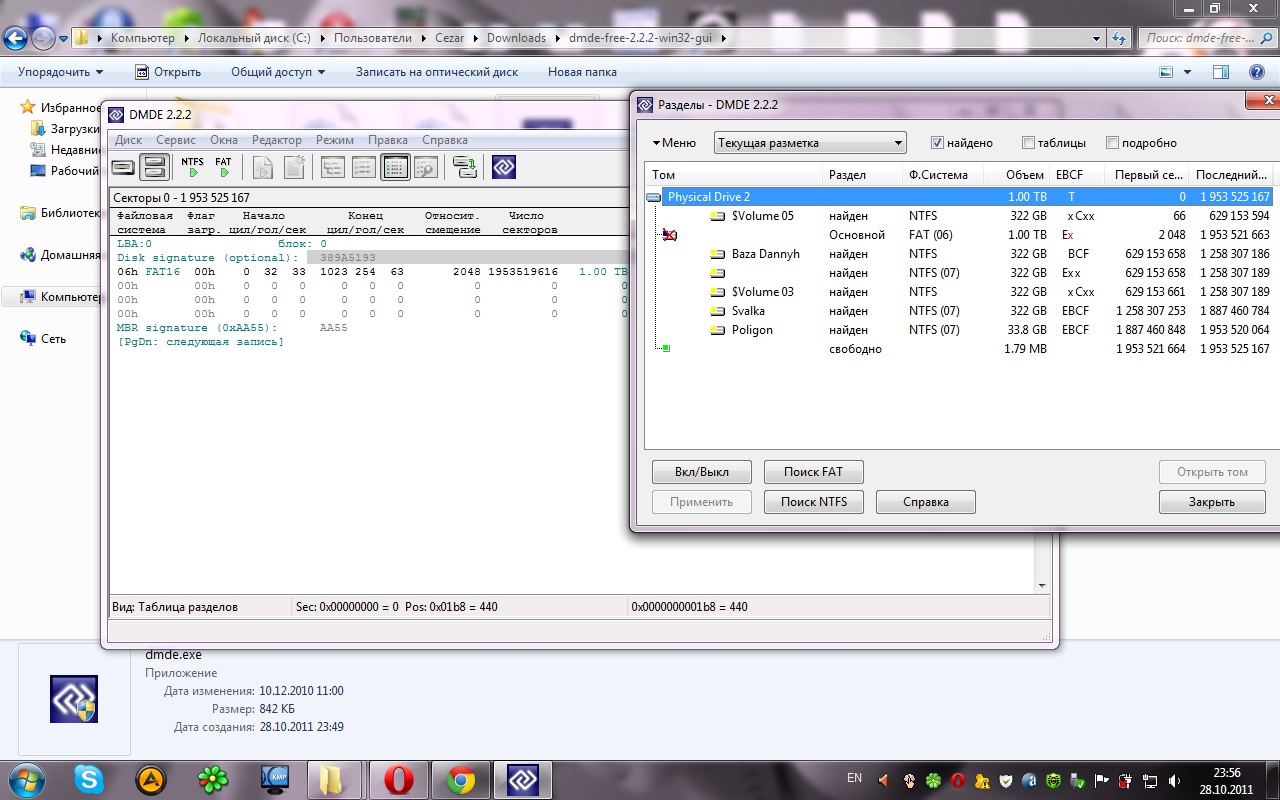Click the Poligon volume icon
This screenshot has width=1280, height=800.
tap(717, 330)
